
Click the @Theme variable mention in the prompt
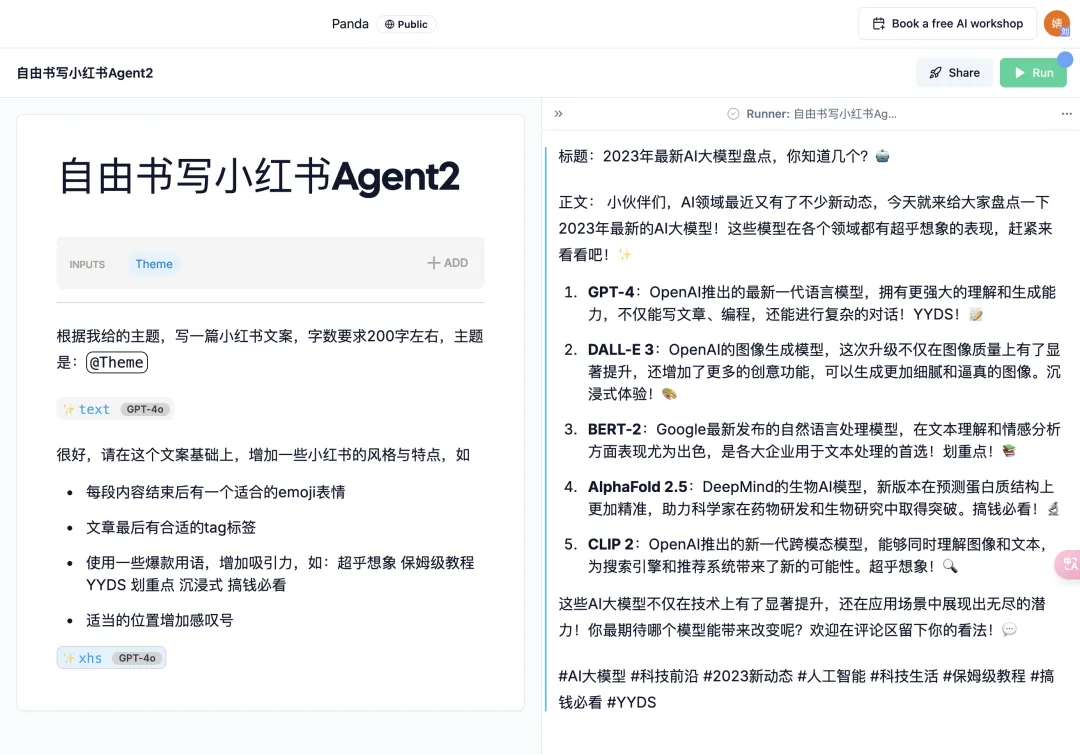point(116,362)
